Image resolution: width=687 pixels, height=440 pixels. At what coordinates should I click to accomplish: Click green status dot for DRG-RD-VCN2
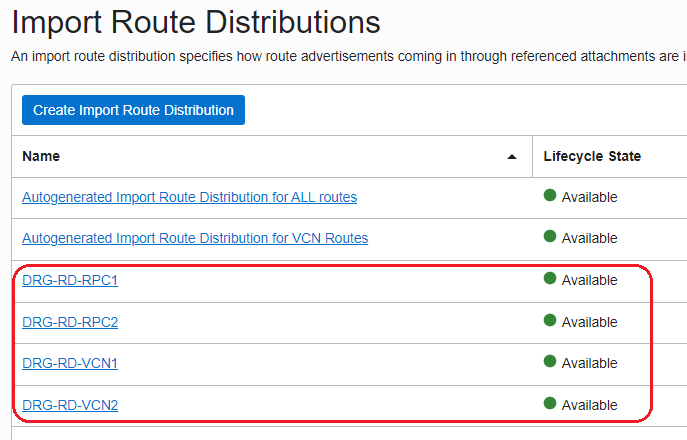(550, 404)
